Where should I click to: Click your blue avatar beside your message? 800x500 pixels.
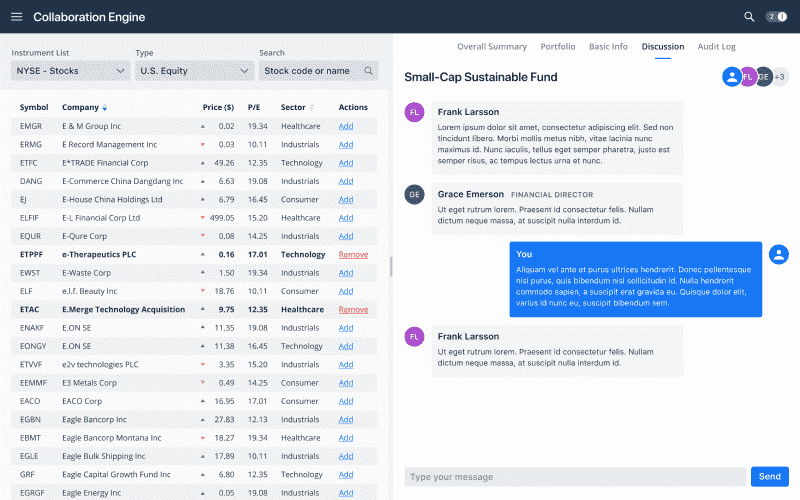click(778, 254)
